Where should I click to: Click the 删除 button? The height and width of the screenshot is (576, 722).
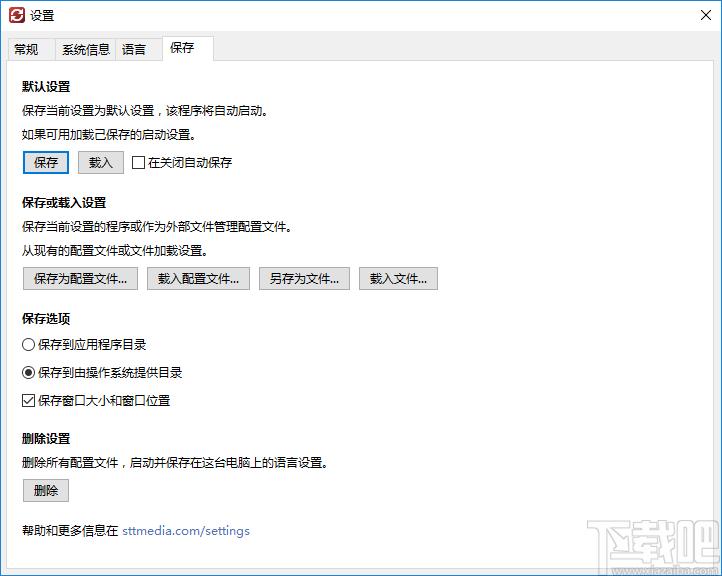pos(46,490)
